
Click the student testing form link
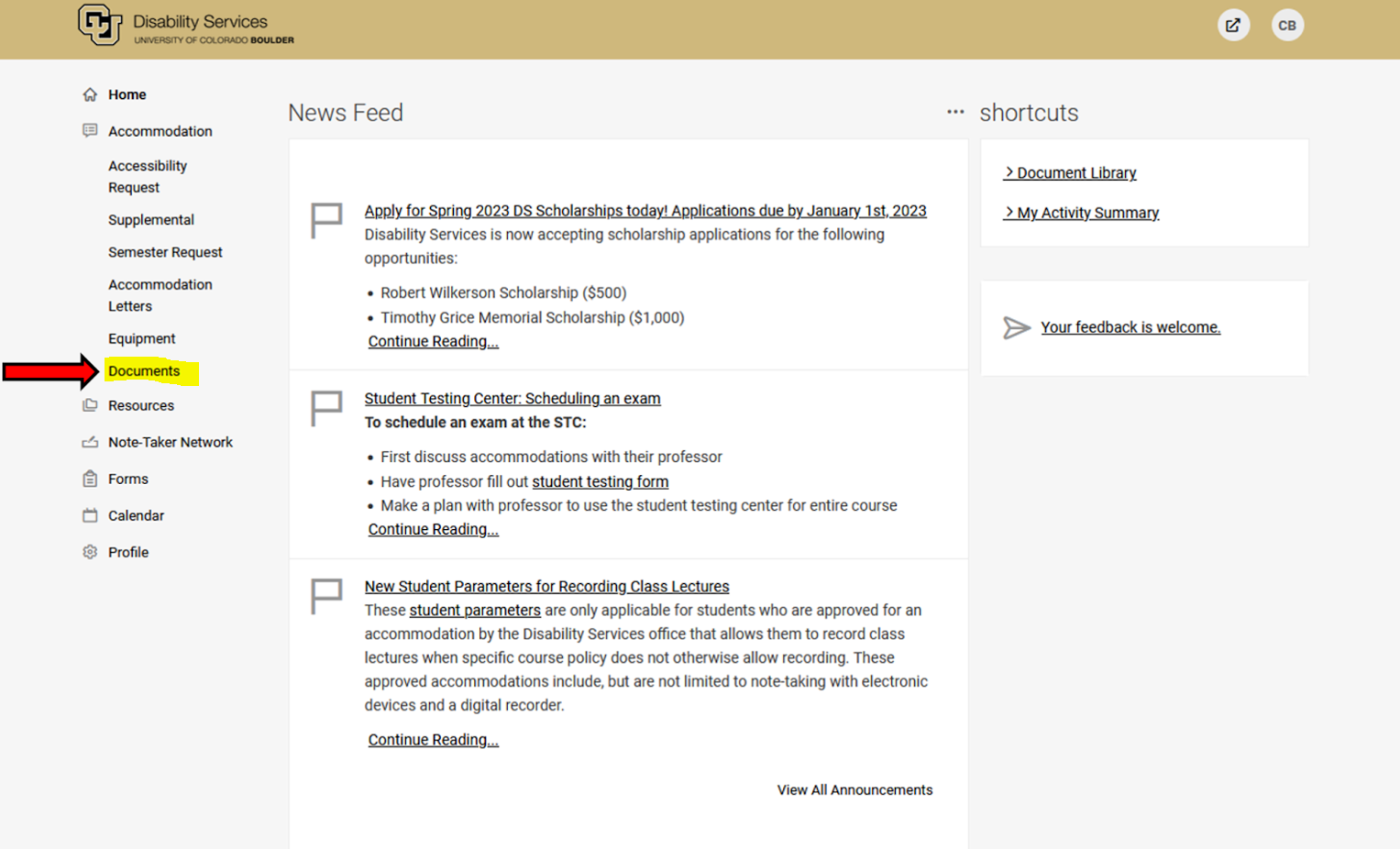[x=600, y=481]
